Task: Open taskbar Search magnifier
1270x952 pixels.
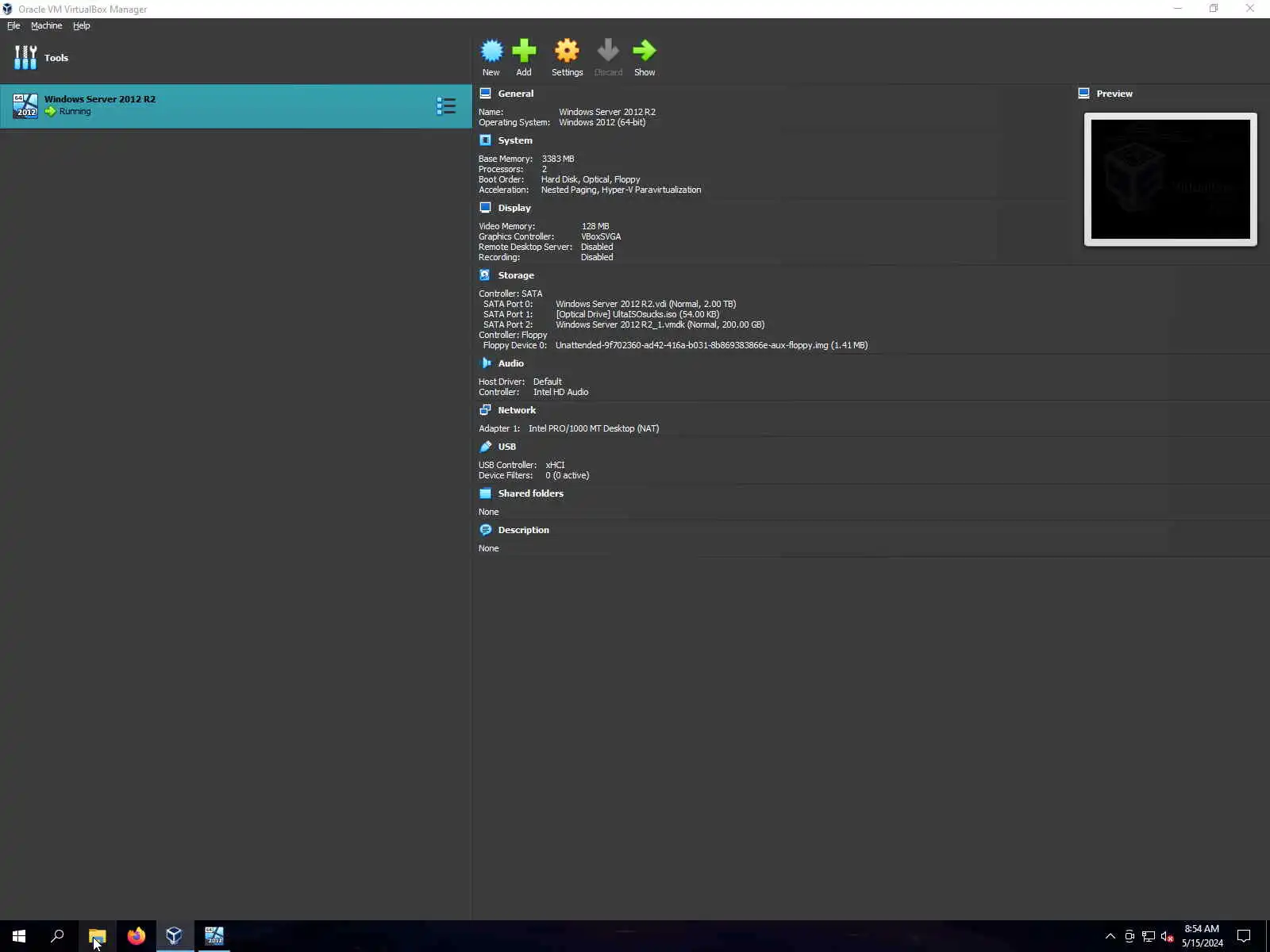Action: (x=57, y=936)
